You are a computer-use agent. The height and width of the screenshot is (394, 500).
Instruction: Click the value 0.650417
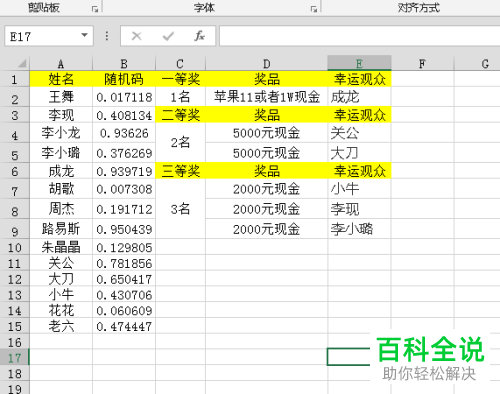(x=124, y=279)
